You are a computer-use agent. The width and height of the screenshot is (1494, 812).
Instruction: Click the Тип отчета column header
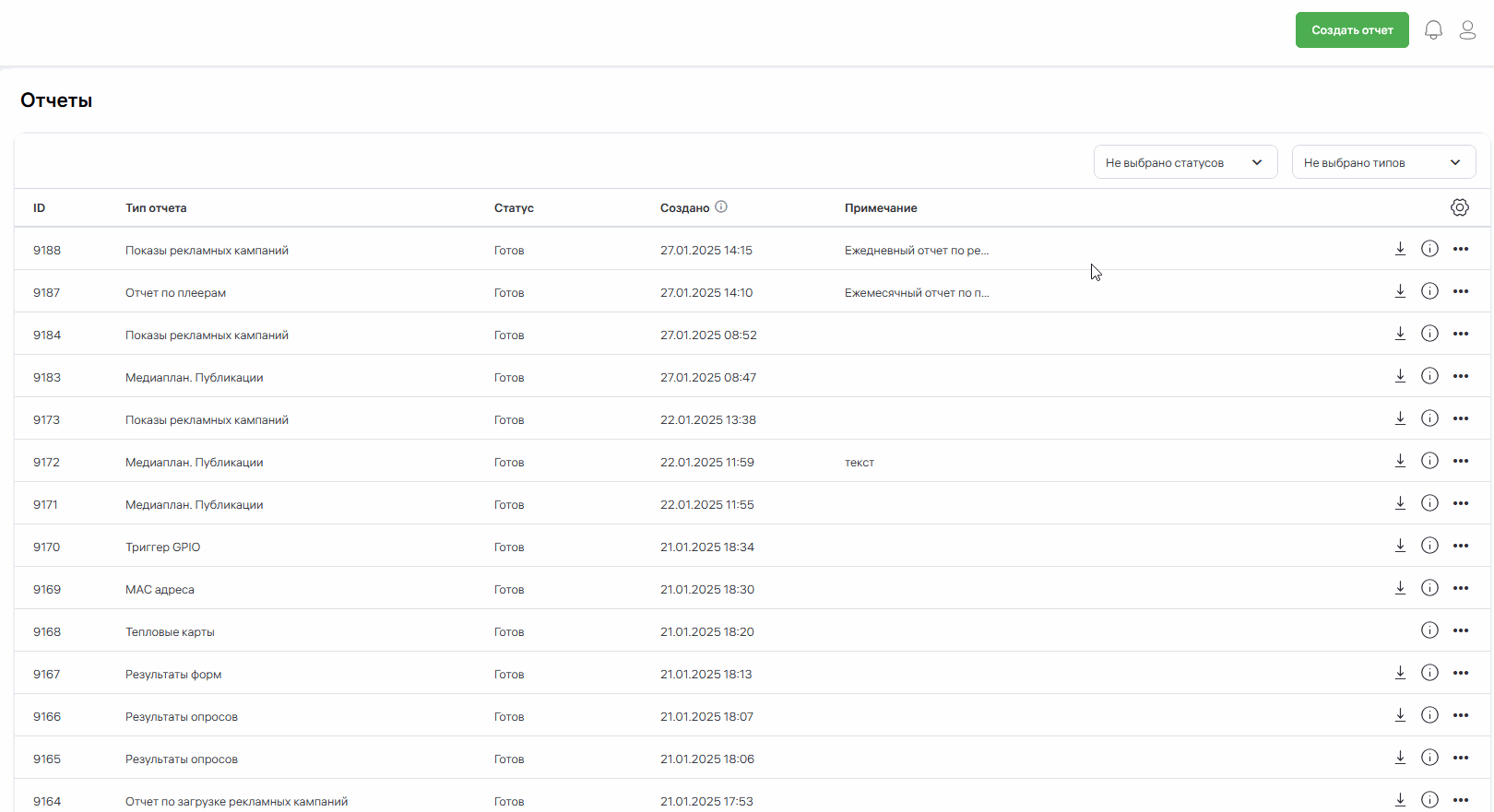pyautogui.click(x=156, y=208)
